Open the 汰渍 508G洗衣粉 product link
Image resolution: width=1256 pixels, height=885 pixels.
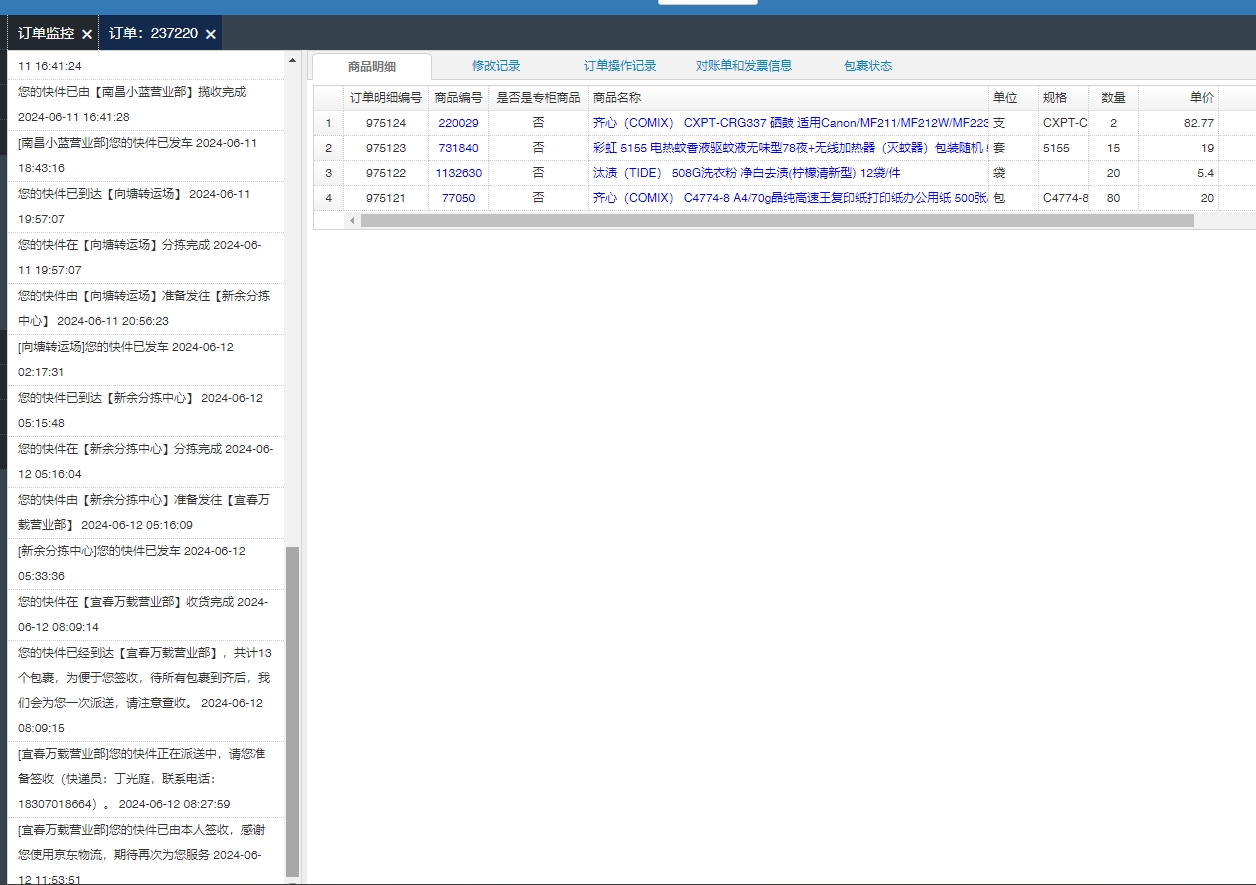746,173
